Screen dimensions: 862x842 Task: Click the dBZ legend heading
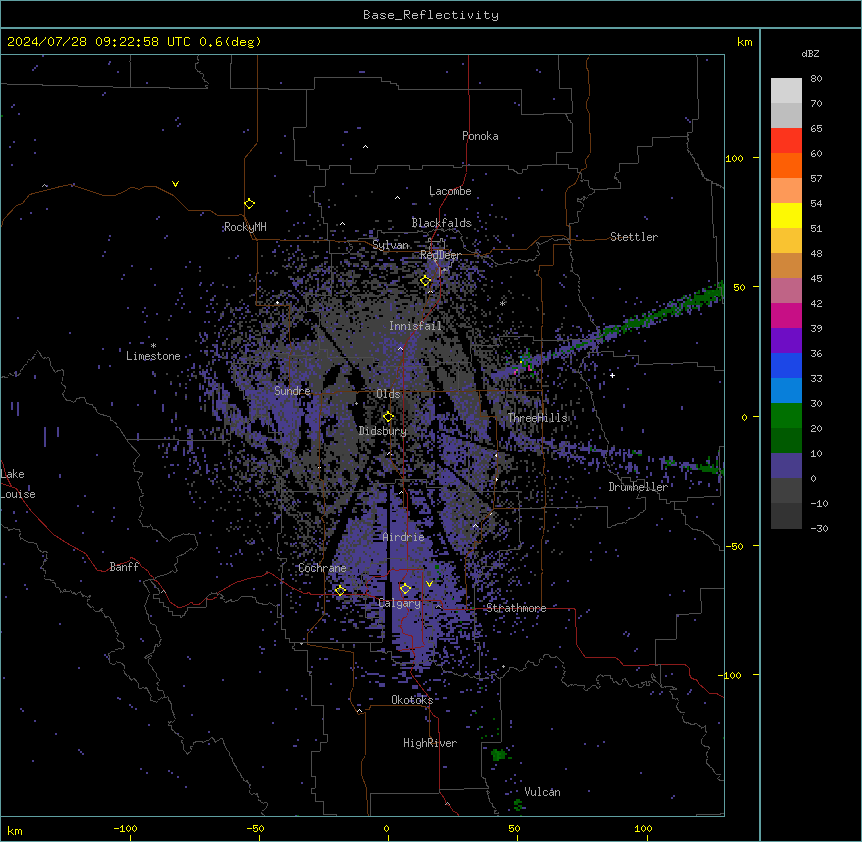pos(810,54)
